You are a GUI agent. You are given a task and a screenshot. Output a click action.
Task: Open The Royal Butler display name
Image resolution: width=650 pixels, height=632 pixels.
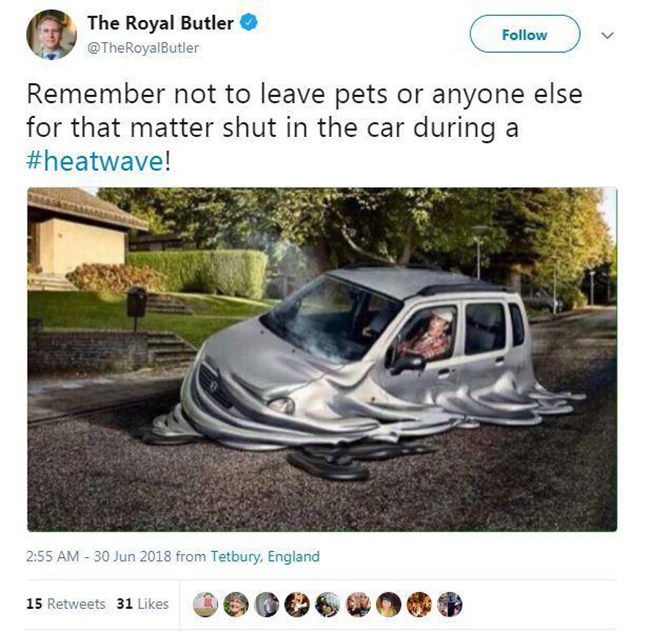pos(160,23)
